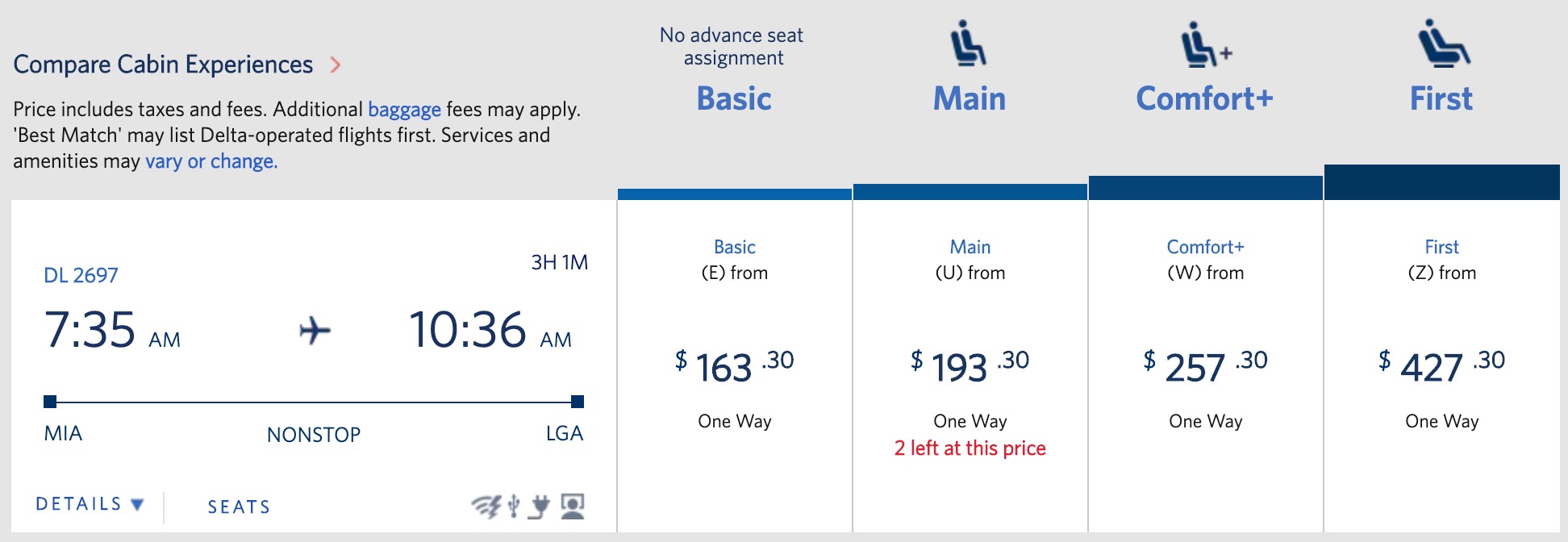1568x542 pixels.
Task: Click the USB power amenity icon
Action: click(514, 507)
